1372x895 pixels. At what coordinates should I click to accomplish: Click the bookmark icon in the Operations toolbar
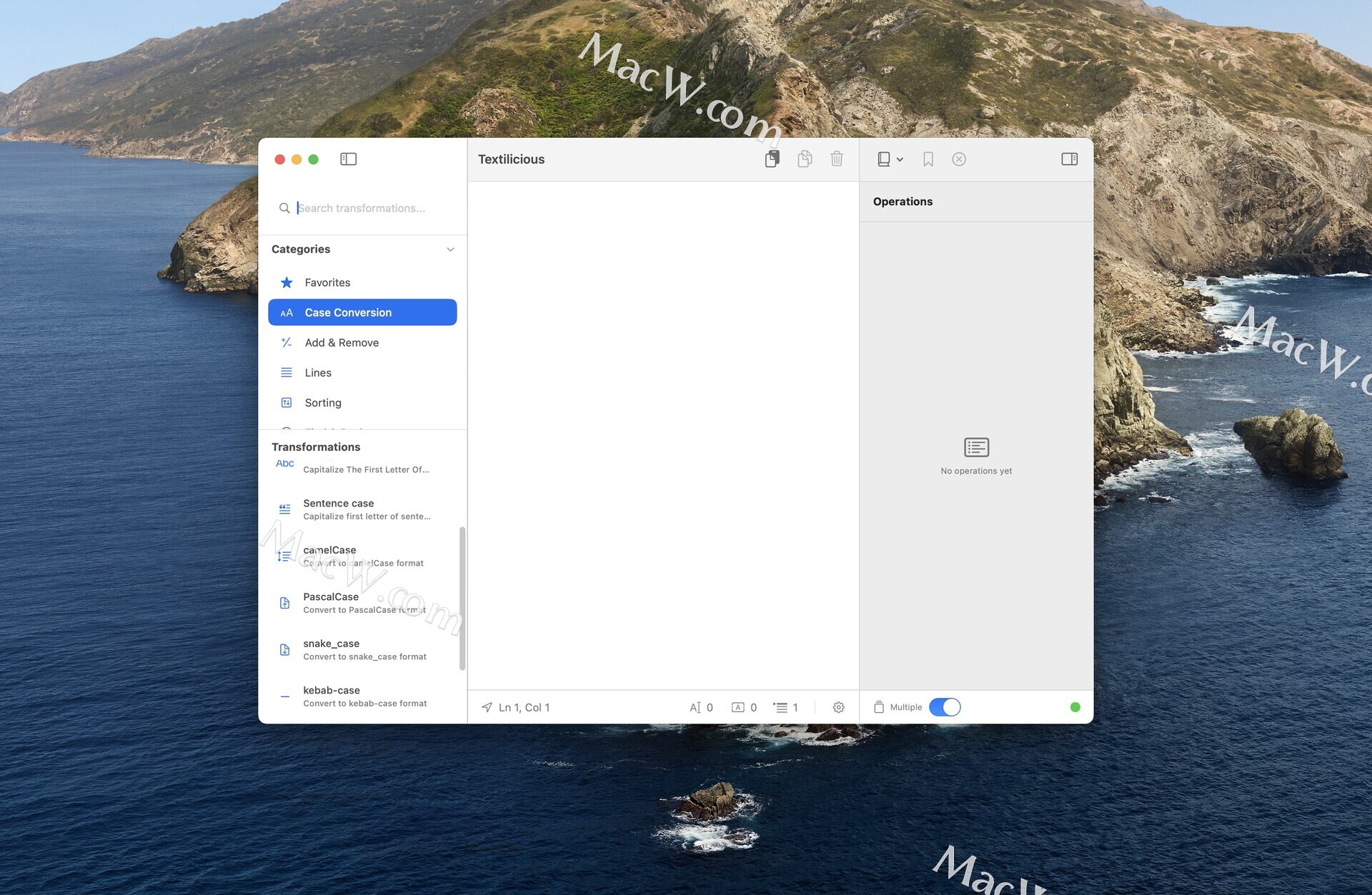click(x=928, y=159)
